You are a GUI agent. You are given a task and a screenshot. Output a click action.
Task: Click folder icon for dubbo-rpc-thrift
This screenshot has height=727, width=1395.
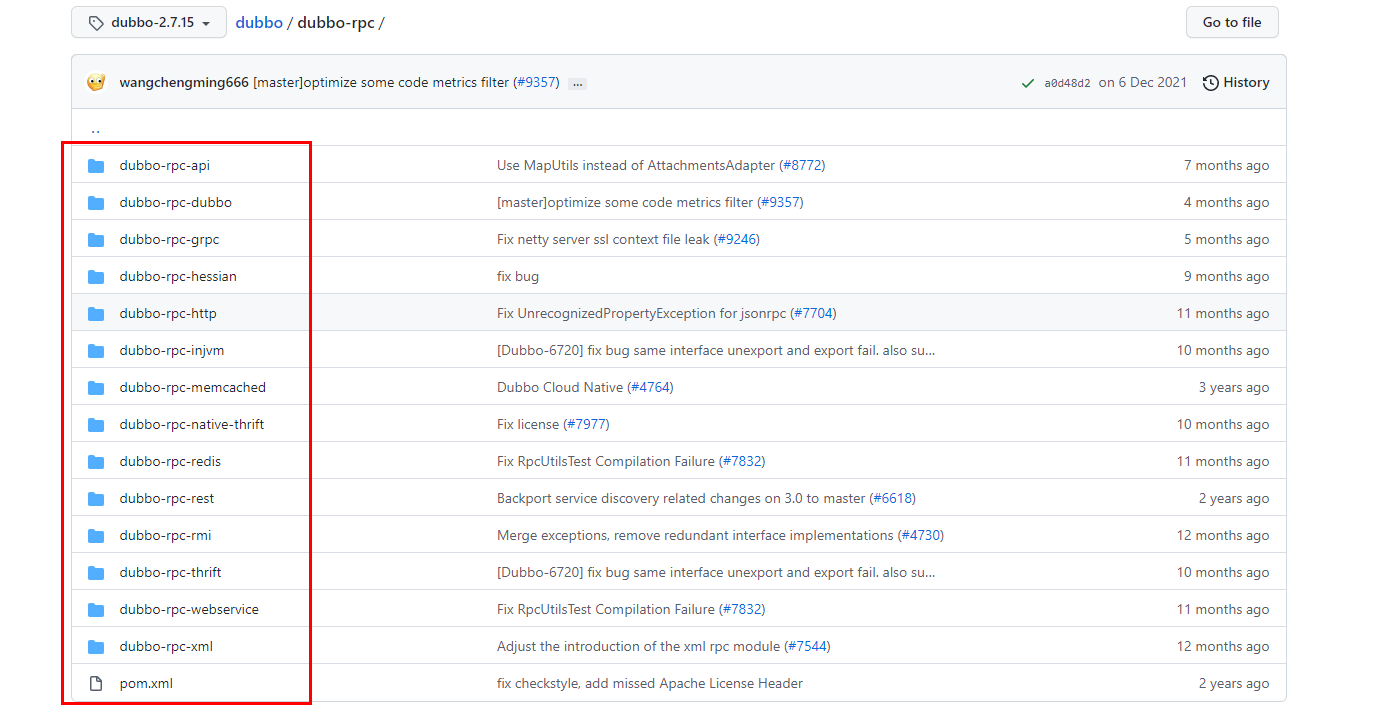96,573
